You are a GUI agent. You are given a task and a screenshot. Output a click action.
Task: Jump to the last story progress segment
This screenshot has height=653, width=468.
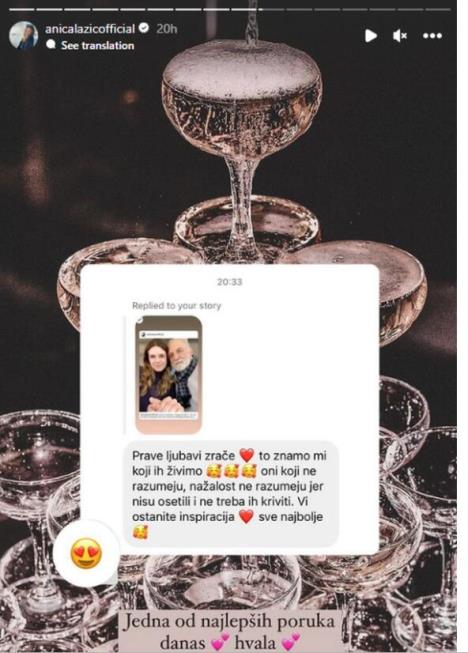(x=438, y=9)
